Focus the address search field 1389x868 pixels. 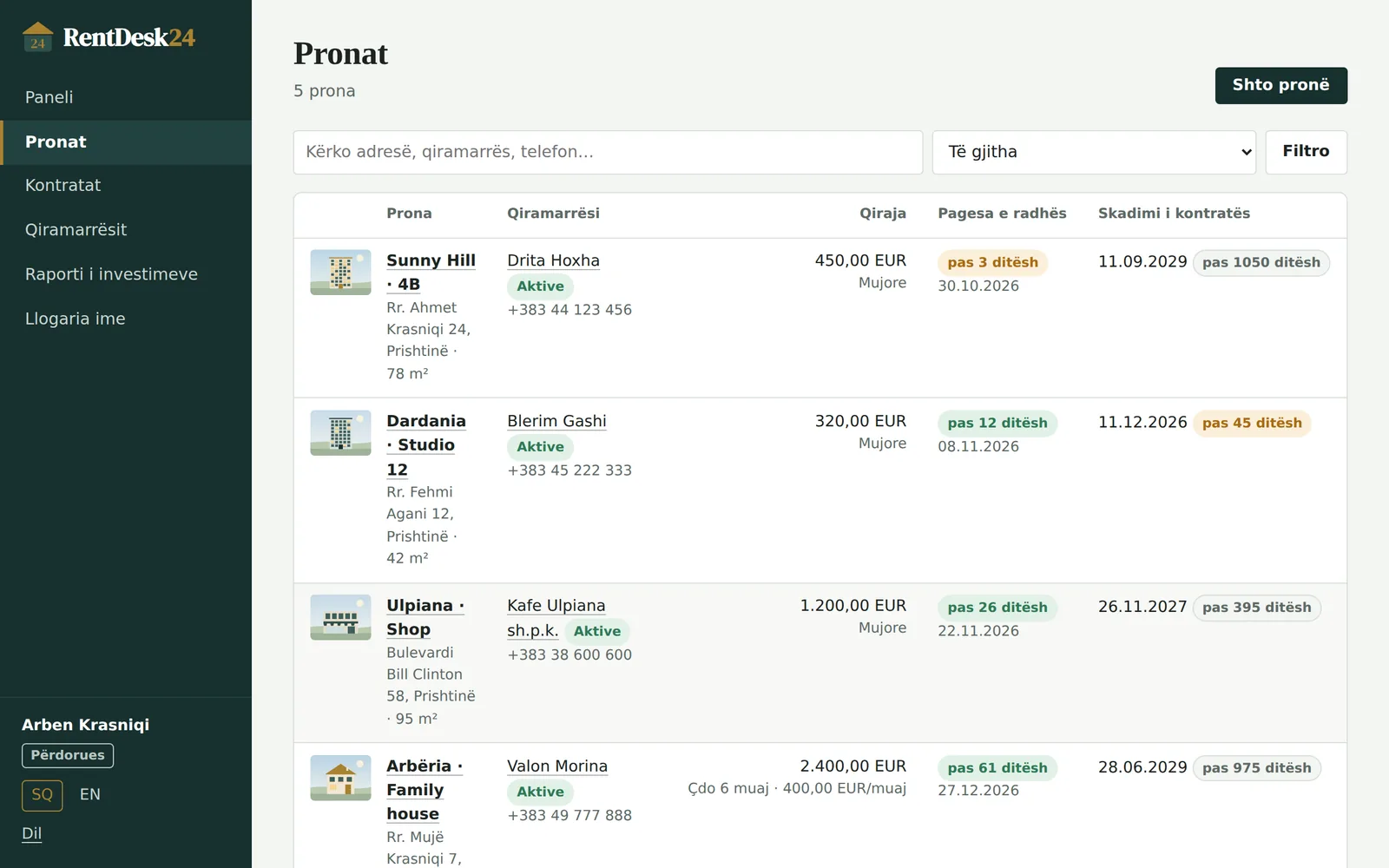tap(608, 152)
